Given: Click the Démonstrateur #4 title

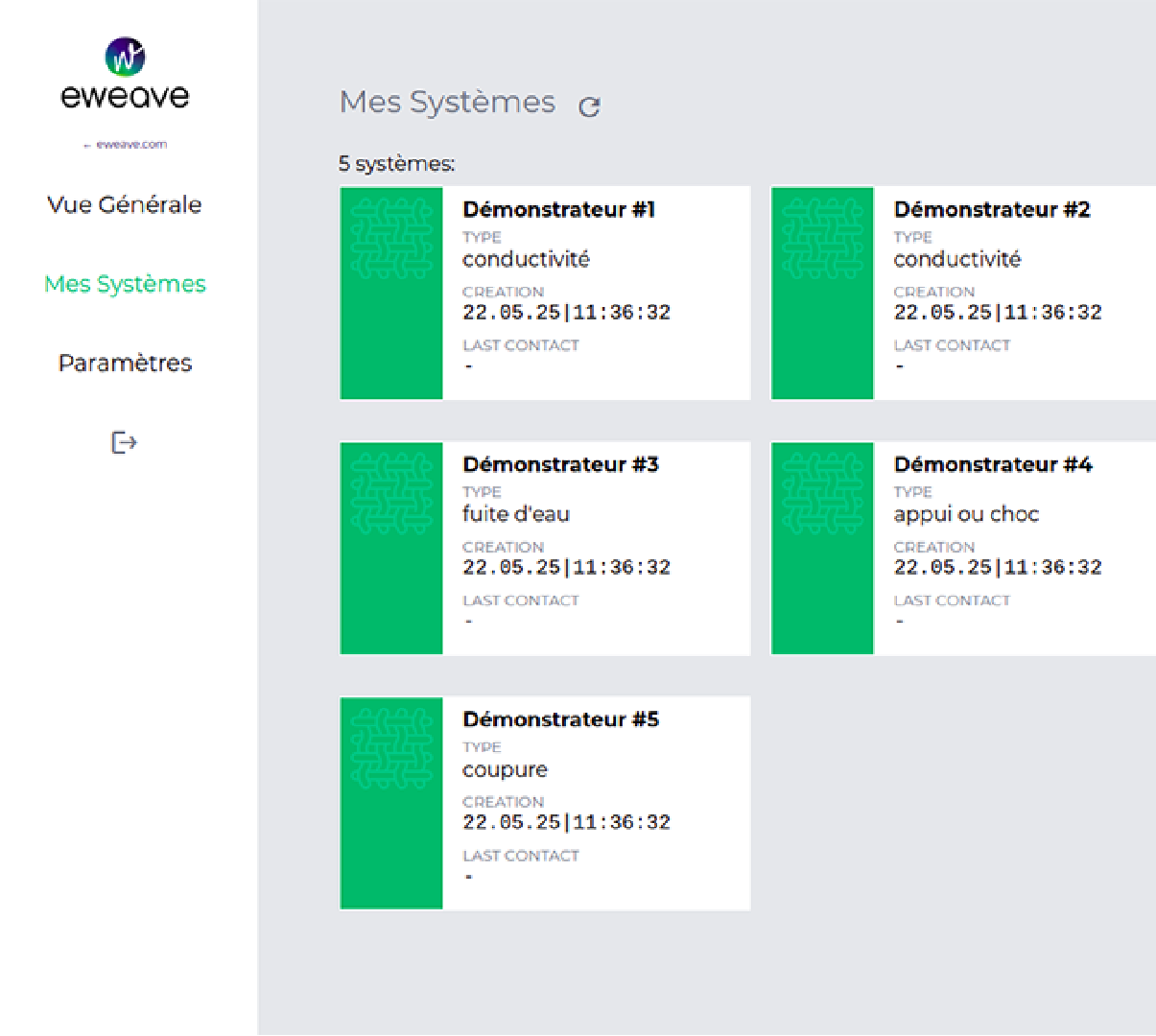Looking at the screenshot, I should [x=992, y=465].
